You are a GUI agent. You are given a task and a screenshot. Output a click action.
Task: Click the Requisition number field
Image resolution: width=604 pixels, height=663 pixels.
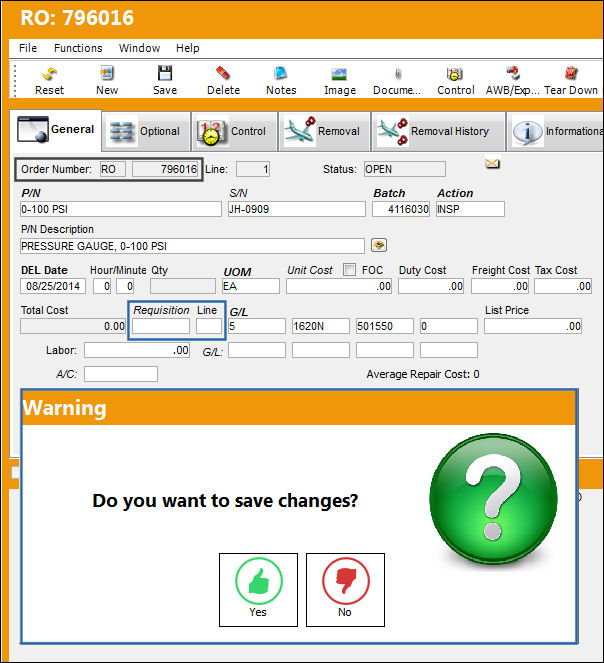[x=161, y=326]
